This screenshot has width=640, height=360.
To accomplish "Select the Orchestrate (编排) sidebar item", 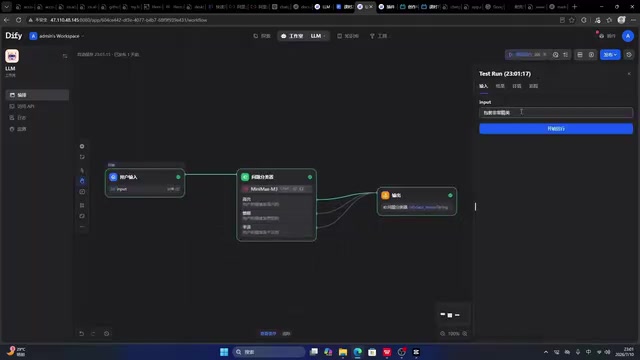I will point(37,95).
